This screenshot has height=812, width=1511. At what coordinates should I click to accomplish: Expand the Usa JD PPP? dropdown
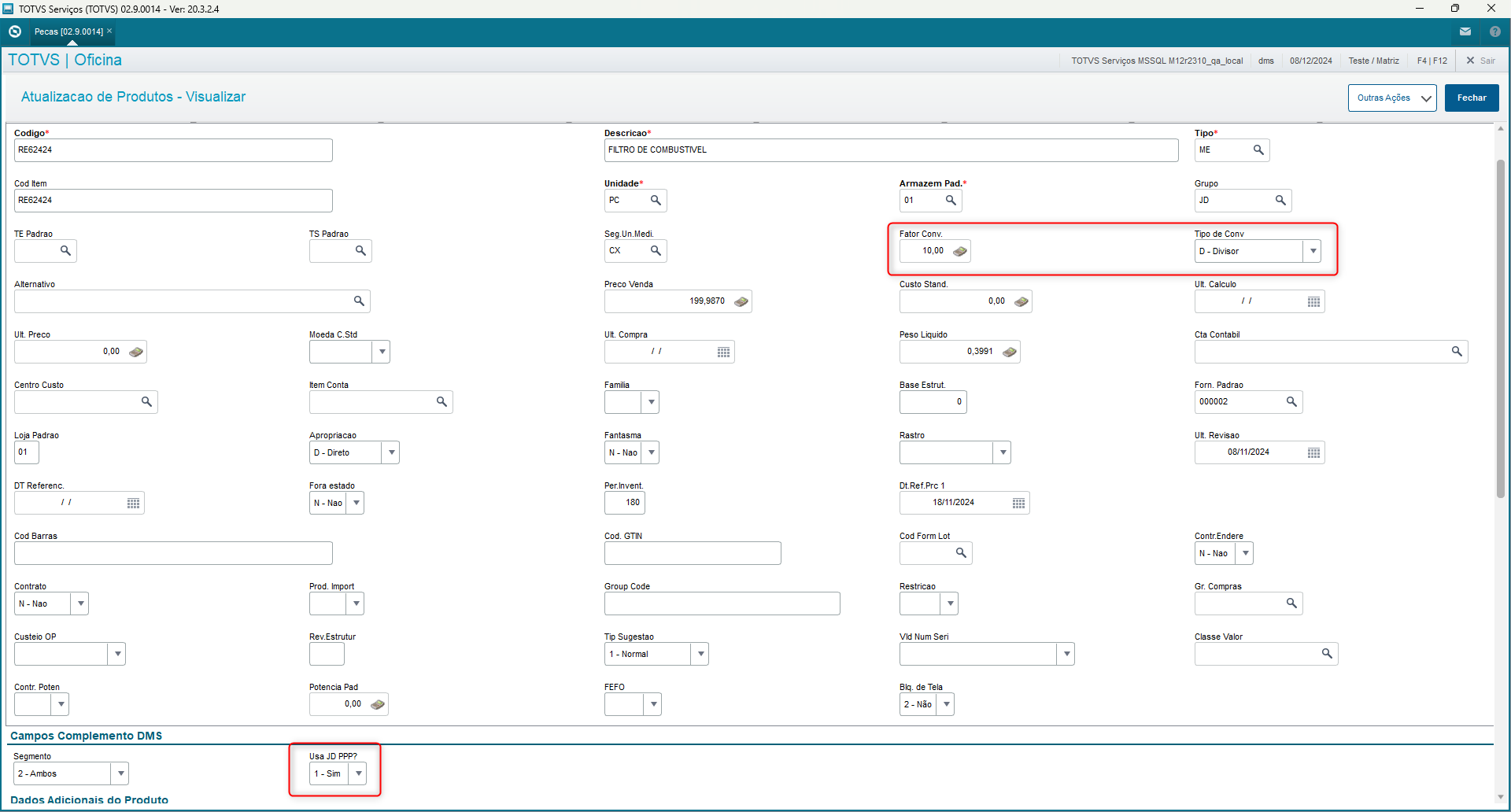pos(358,773)
